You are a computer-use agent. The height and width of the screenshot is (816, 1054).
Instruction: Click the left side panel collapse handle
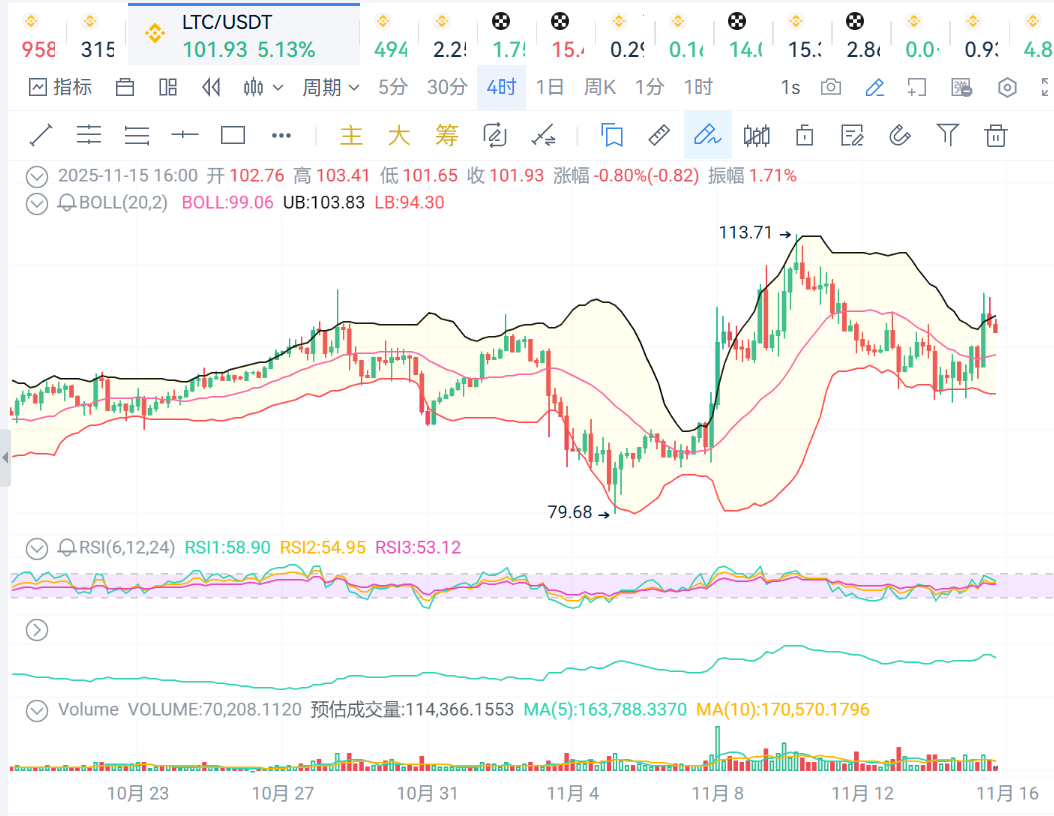point(5,458)
